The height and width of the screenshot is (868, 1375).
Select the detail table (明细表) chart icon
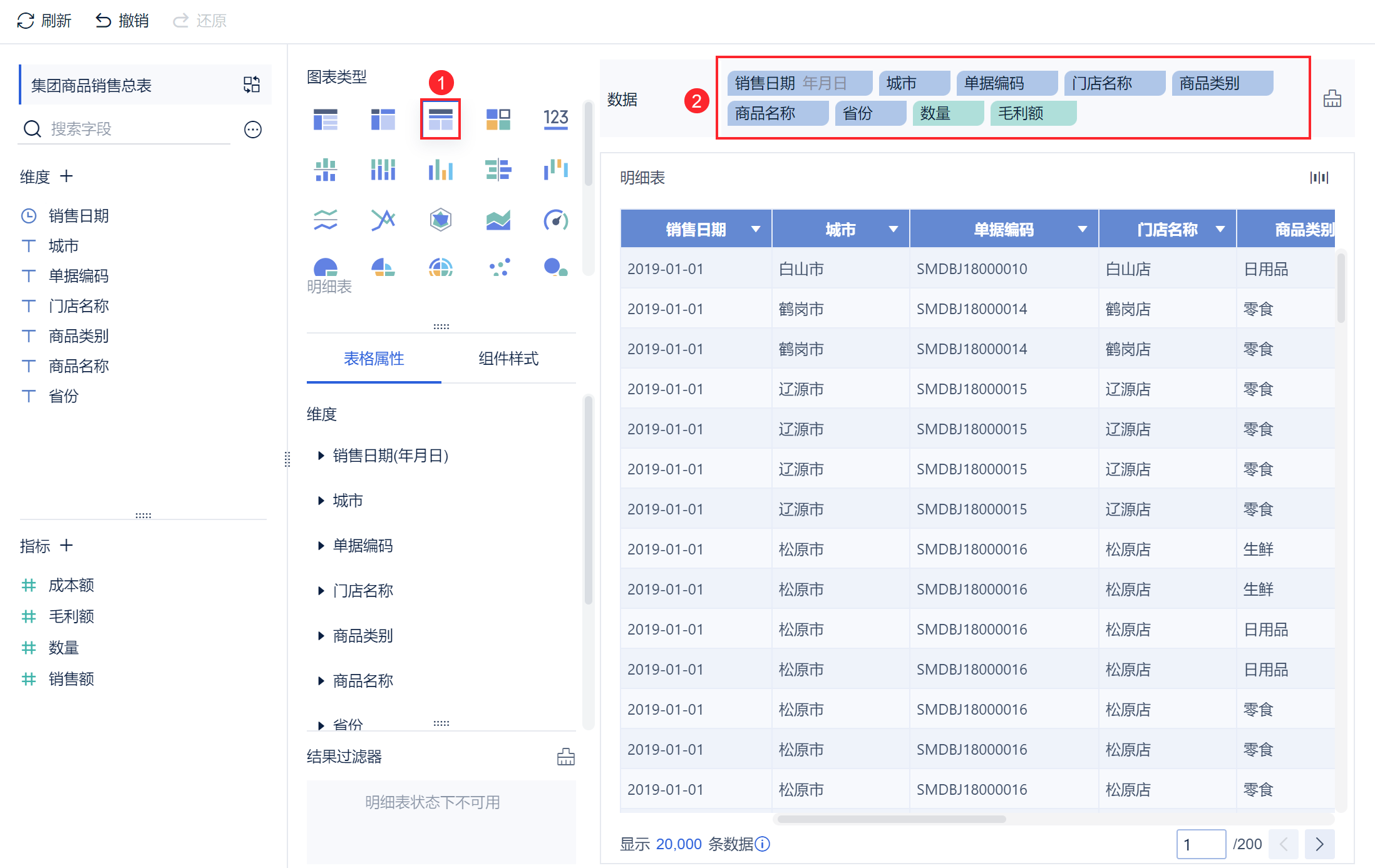click(x=441, y=118)
